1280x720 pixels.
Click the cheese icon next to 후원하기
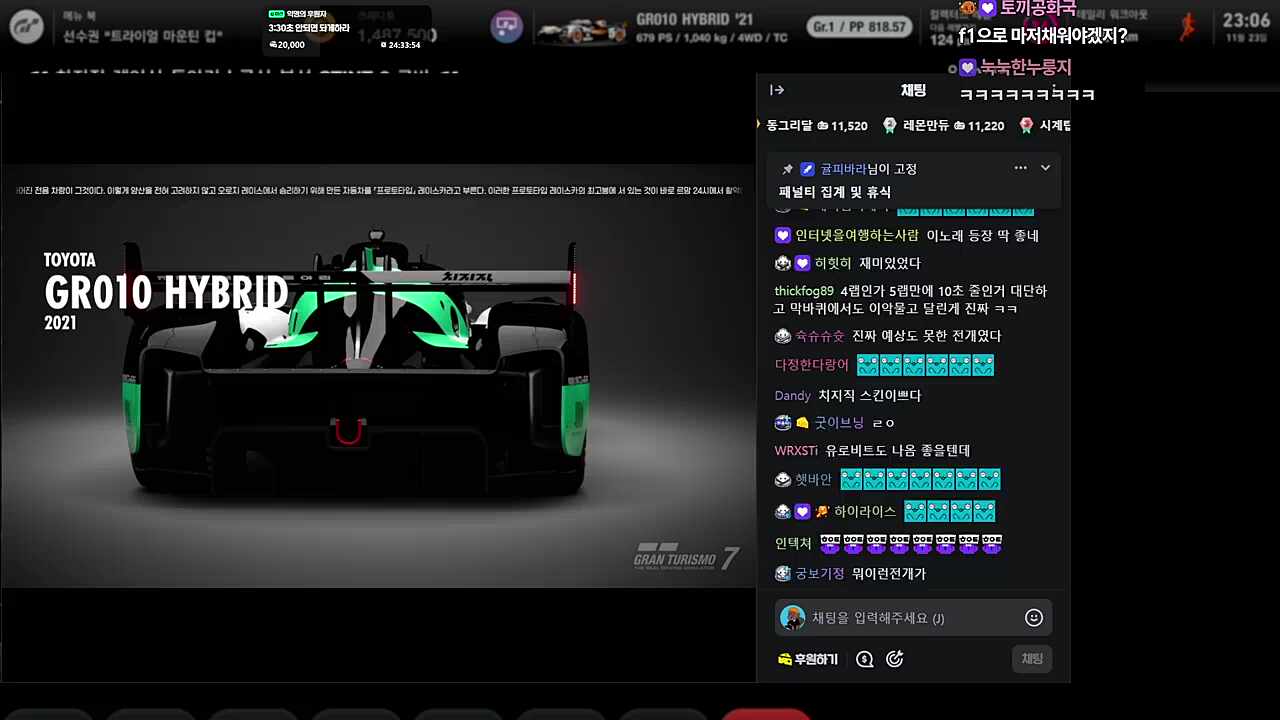coord(786,659)
